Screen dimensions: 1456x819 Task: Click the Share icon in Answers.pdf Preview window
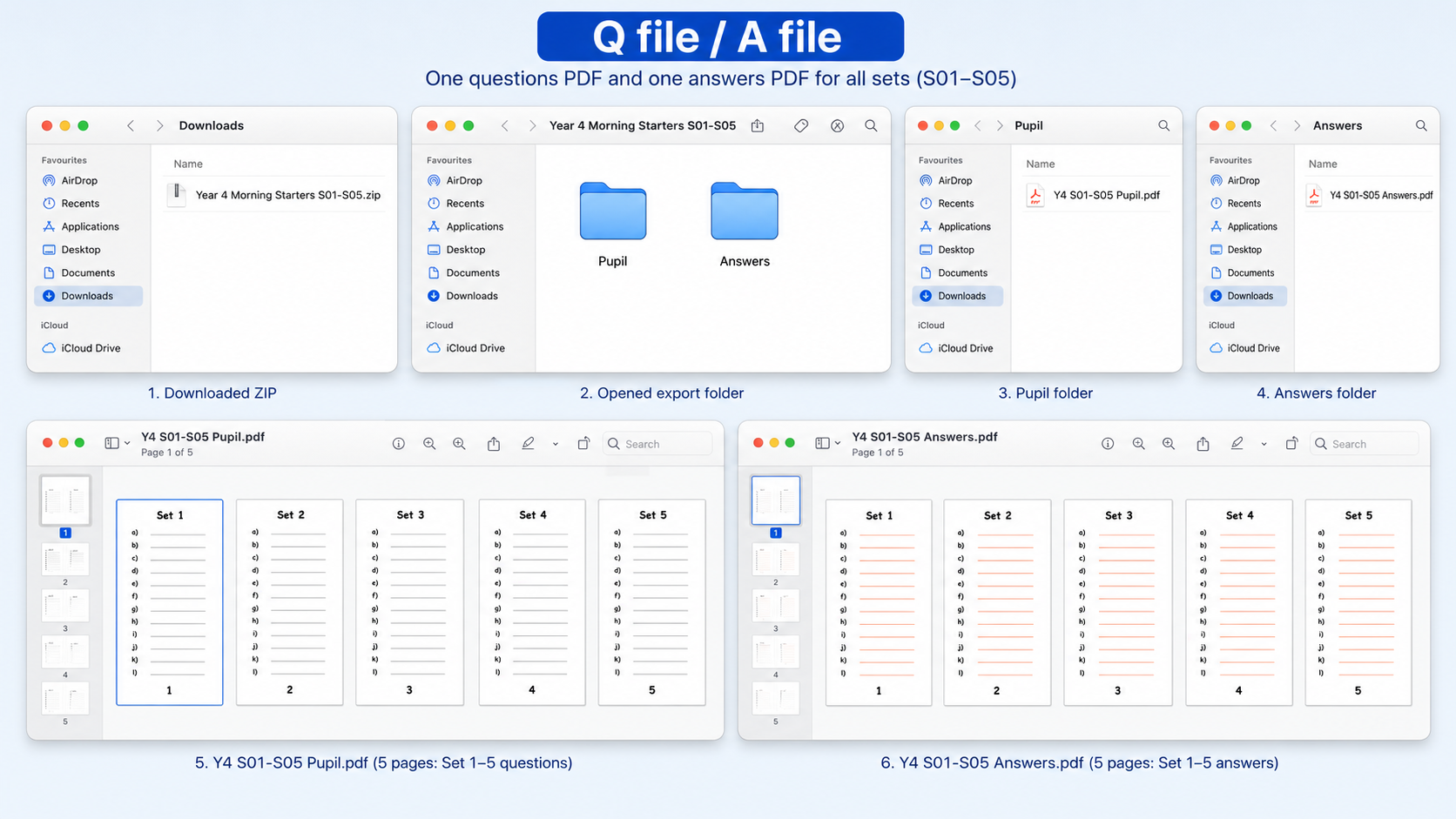coord(1203,443)
